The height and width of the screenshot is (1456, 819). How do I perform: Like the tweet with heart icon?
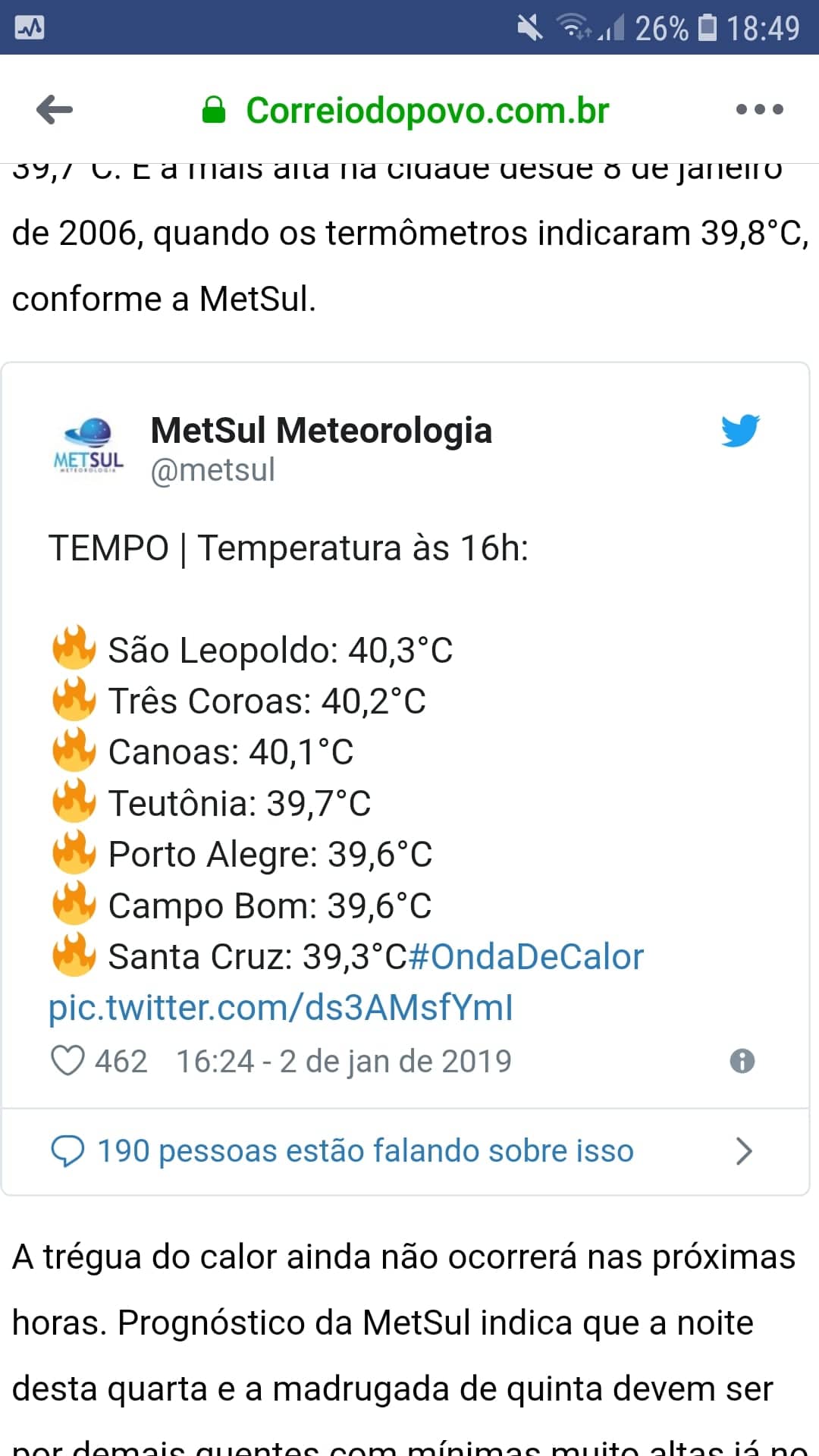click(x=67, y=1061)
